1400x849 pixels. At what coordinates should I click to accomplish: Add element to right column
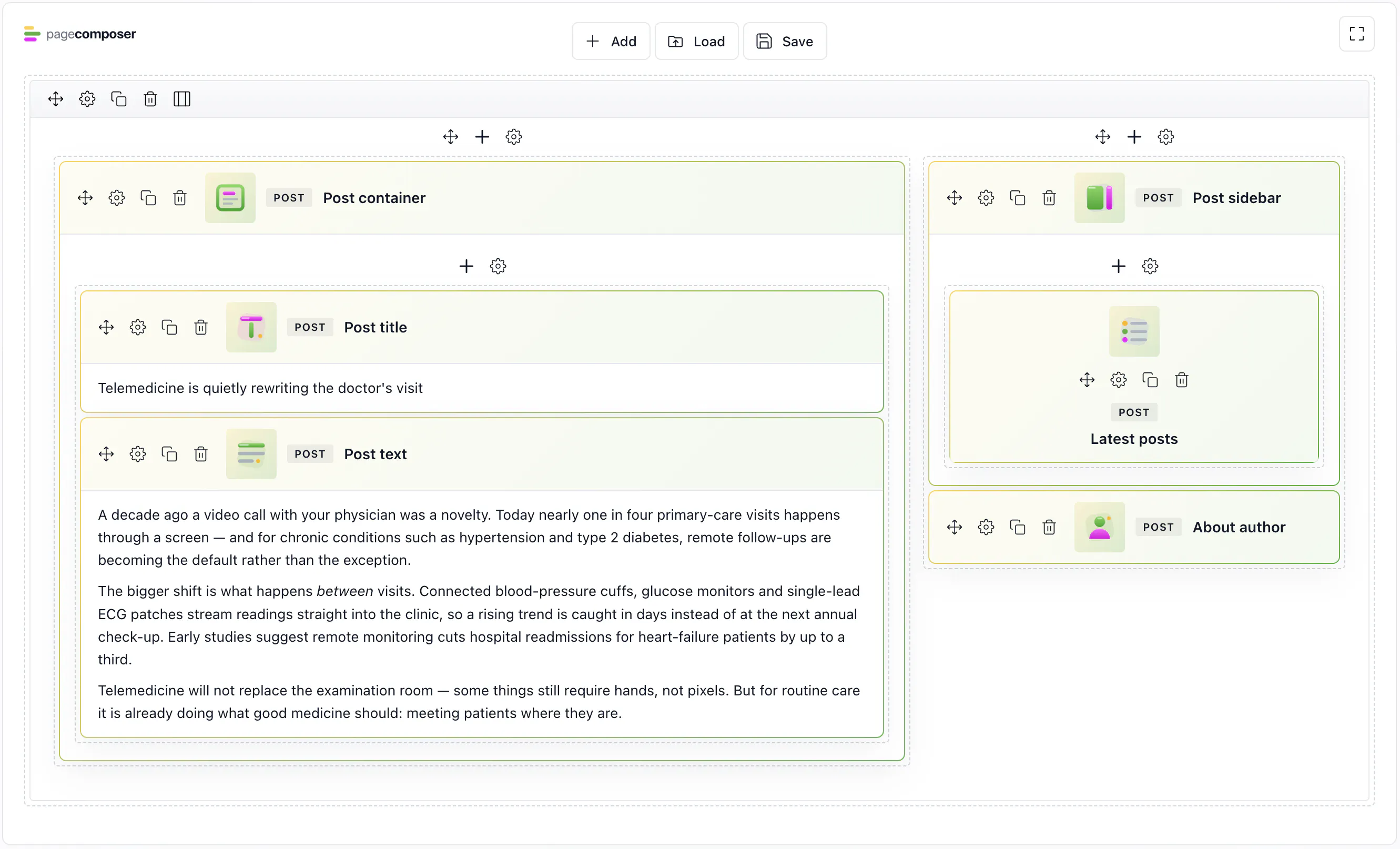1134,137
